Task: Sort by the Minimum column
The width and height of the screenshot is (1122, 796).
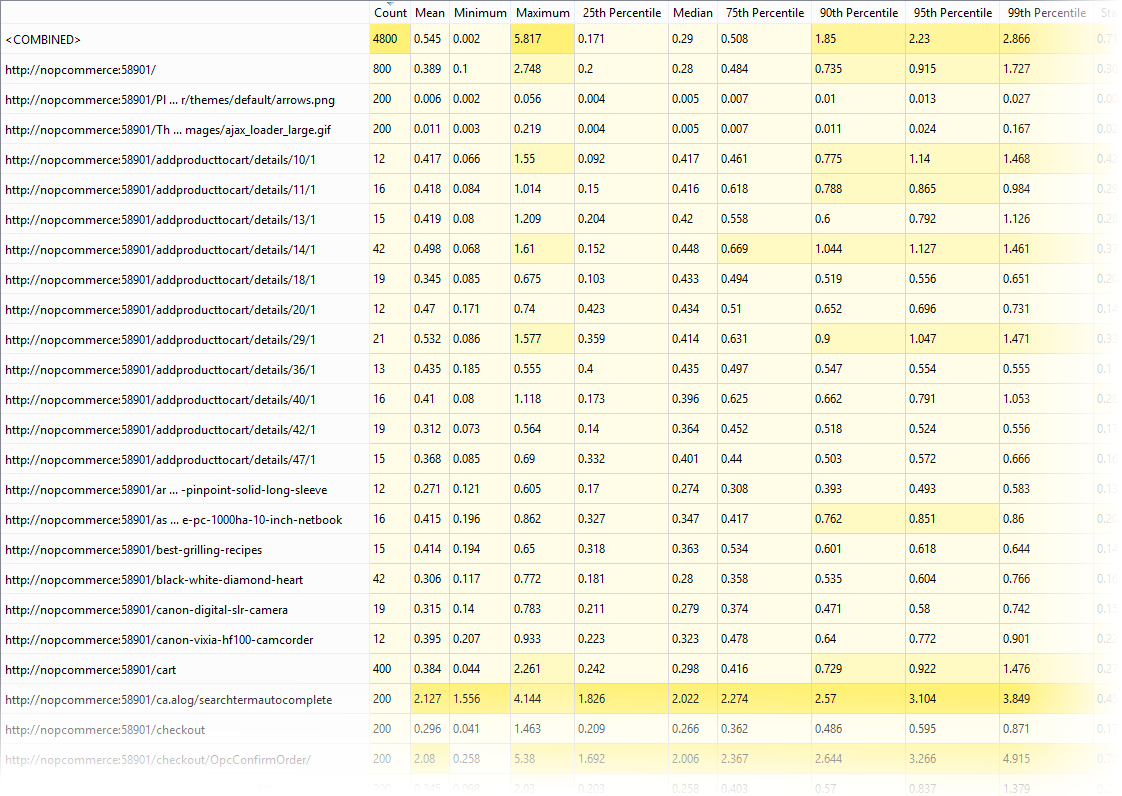Action: pyautogui.click(x=480, y=13)
